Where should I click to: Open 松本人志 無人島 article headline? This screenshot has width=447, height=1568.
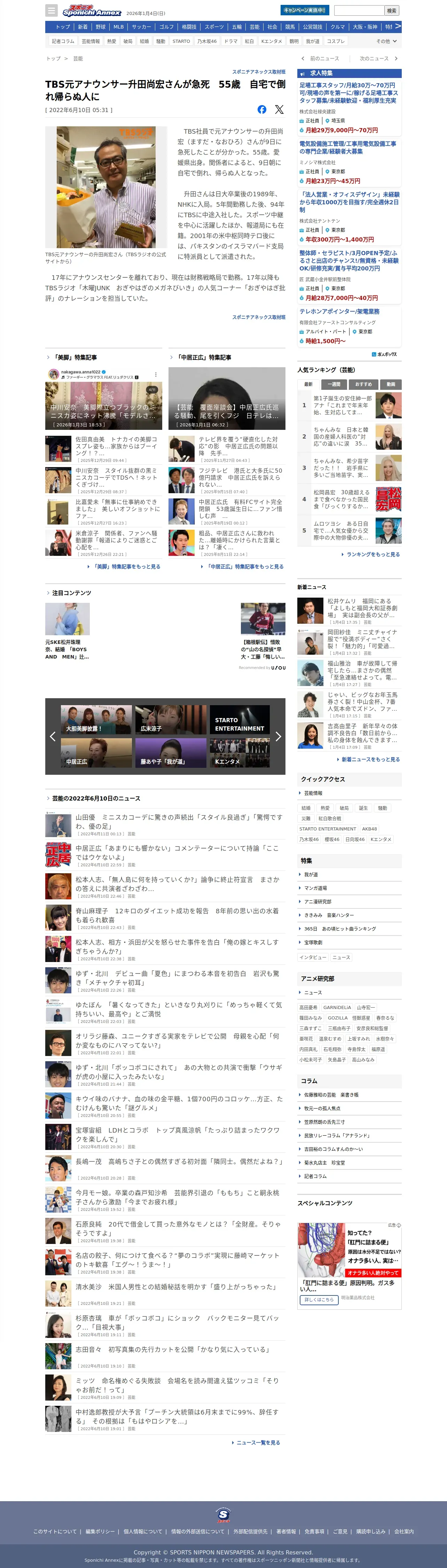coord(177,884)
